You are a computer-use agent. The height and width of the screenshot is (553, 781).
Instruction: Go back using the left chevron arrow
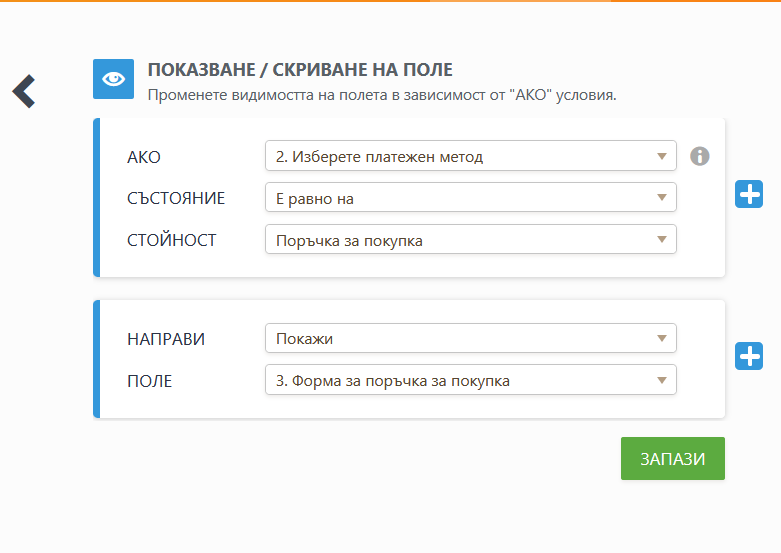tap(24, 91)
